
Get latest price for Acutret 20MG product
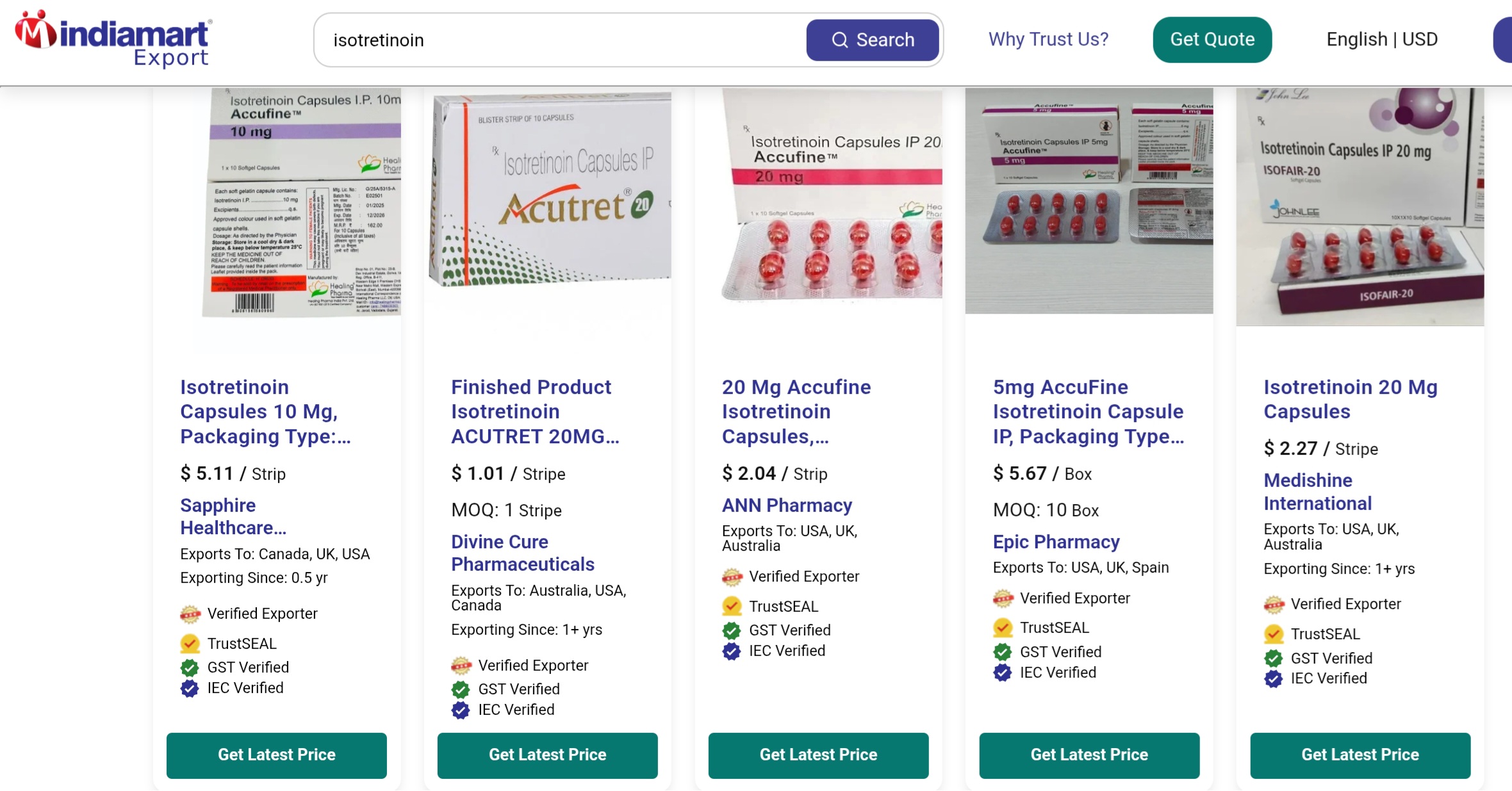[x=547, y=755]
